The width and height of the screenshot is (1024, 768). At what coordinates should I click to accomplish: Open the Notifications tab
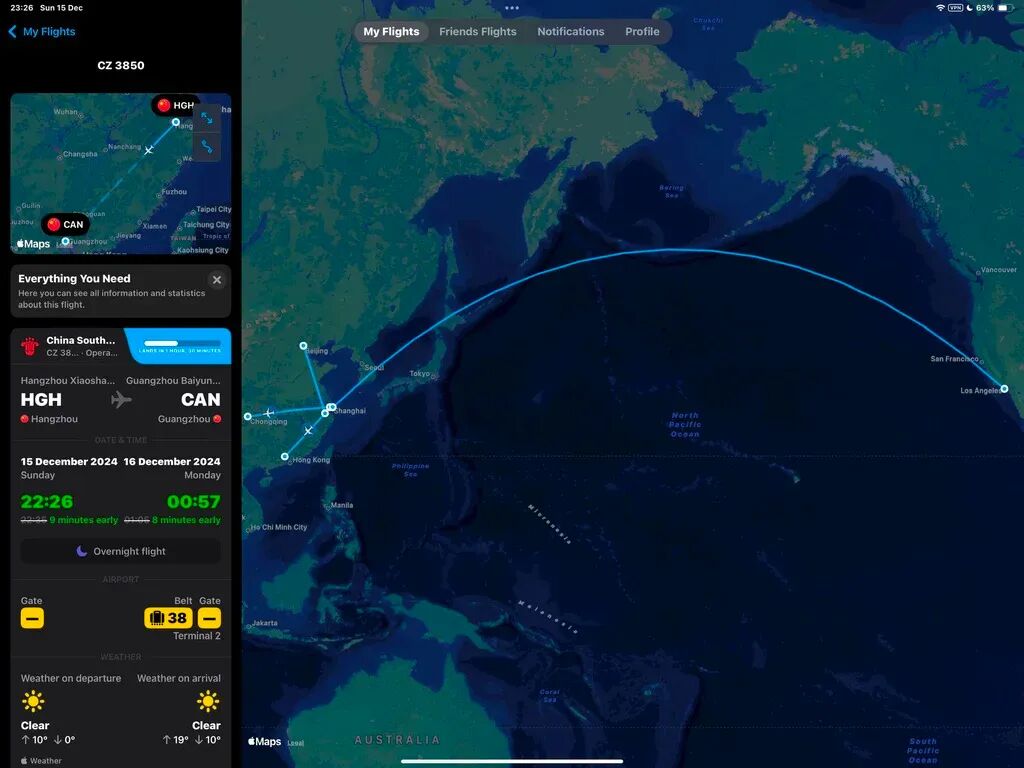[x=571, y=31]
